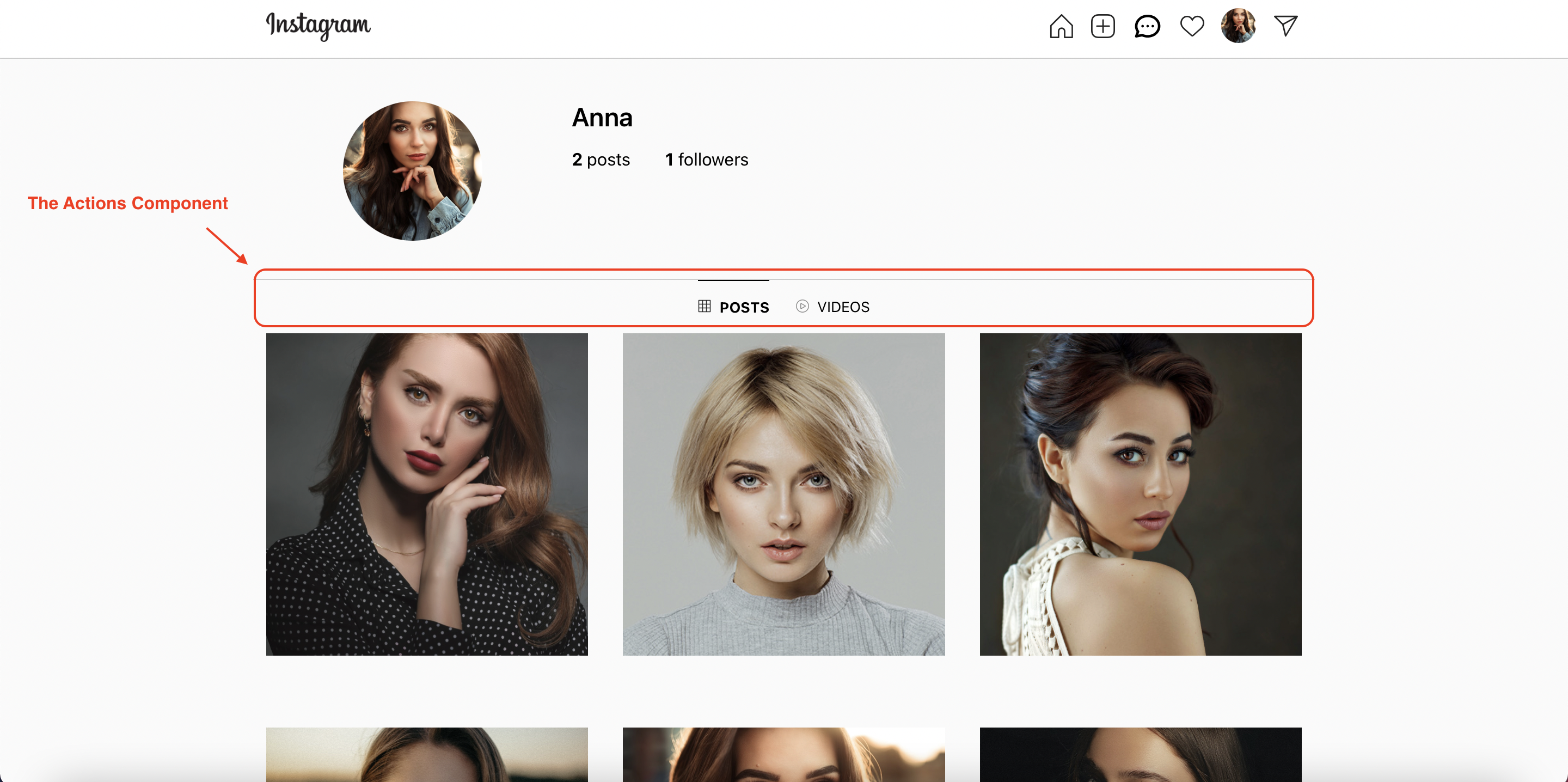This screenshot has height=782, width=1568.
Task: Click the profile avatar in navbar
Action: tap(1238, 26)
